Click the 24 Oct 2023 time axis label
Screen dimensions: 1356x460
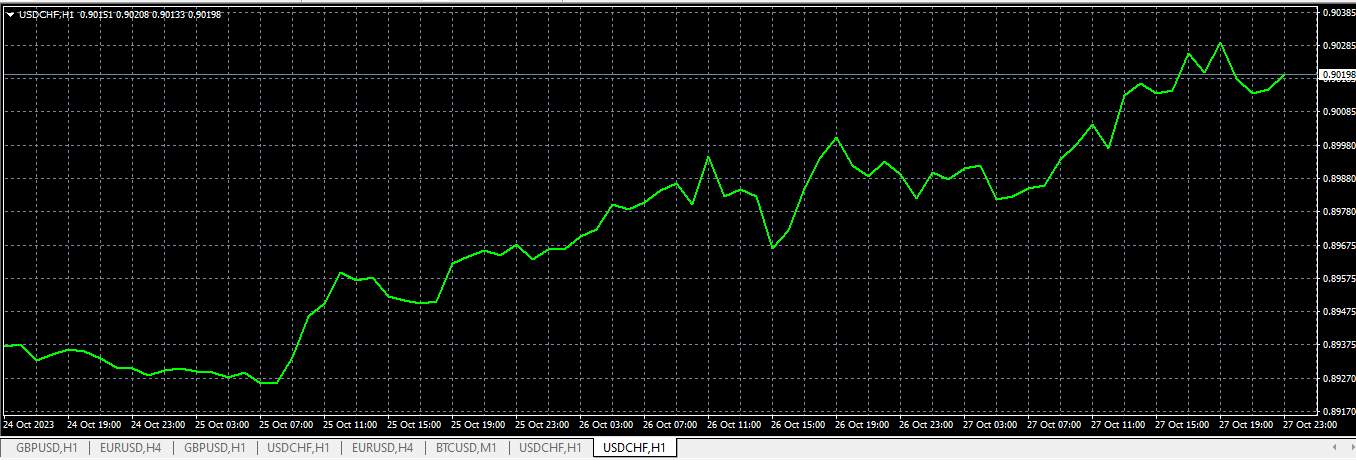(x=30, y=425)
